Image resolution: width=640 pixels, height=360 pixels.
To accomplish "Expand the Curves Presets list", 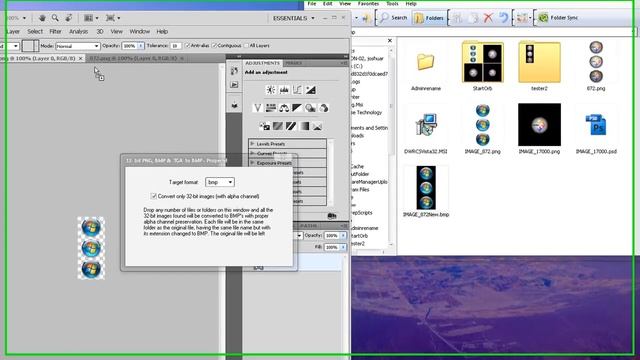I will point(252,153).
